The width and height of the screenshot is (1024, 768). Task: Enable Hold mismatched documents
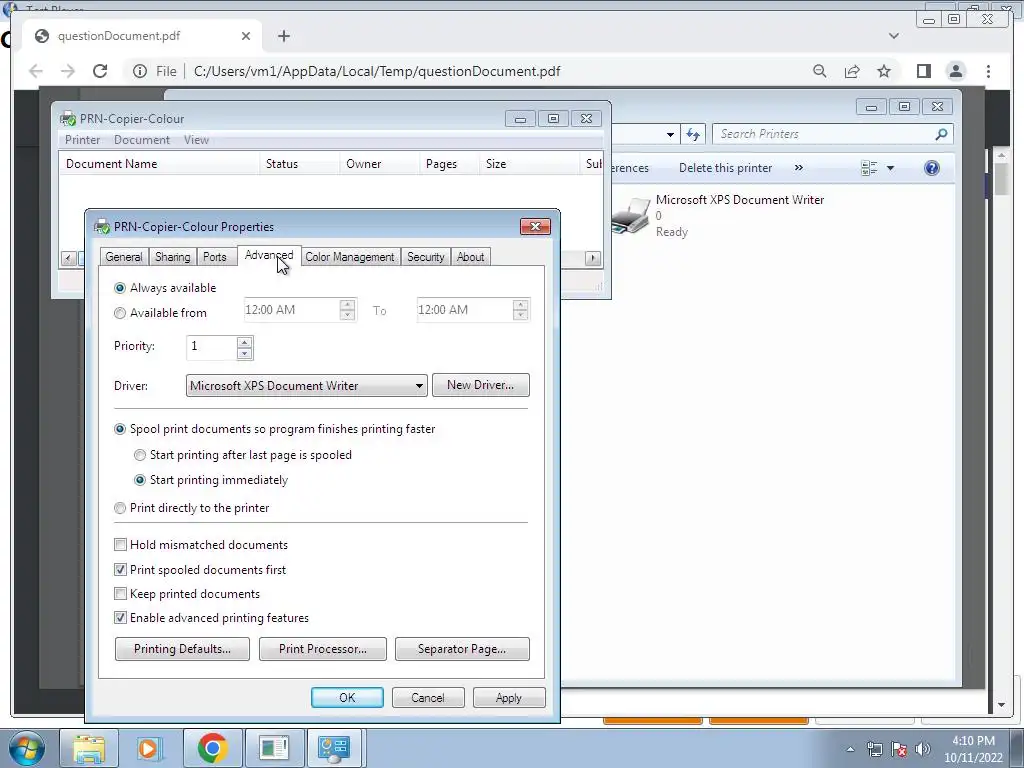pyautogui.click(x=120, y=545)
